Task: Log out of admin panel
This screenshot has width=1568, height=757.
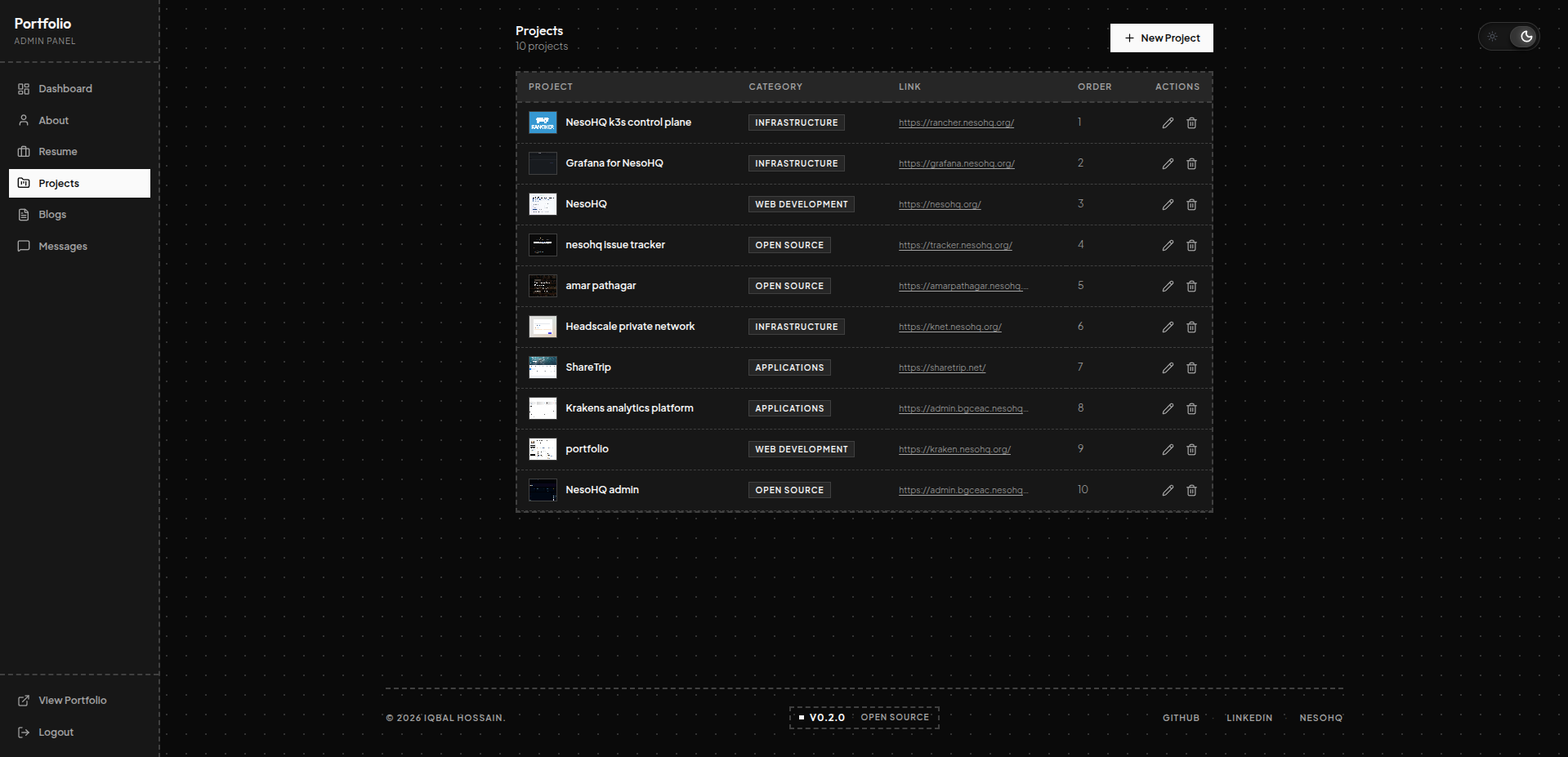Action: [x=56, y=733]
